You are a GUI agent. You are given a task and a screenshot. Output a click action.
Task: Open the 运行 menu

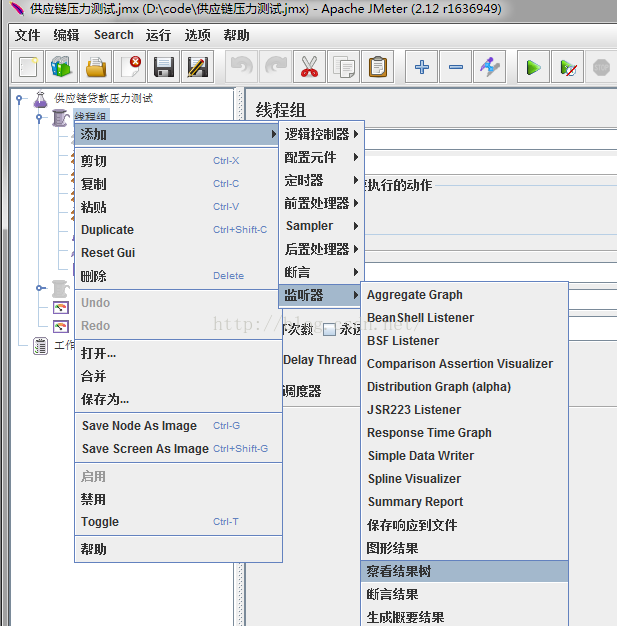tap(158, 35)
